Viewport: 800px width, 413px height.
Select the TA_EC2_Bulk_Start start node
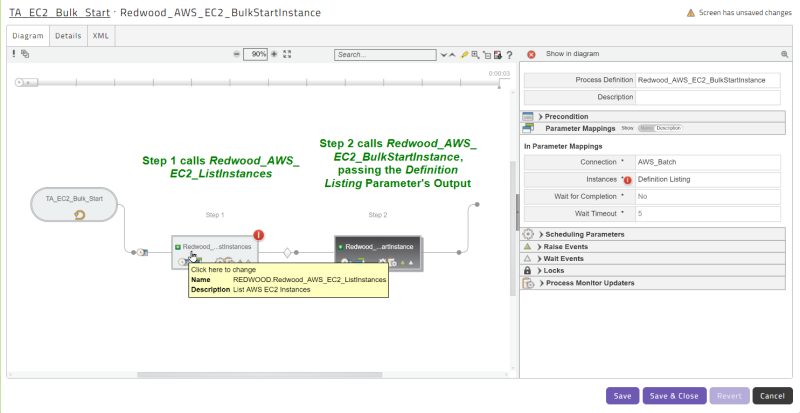click(x=74, y=204)
